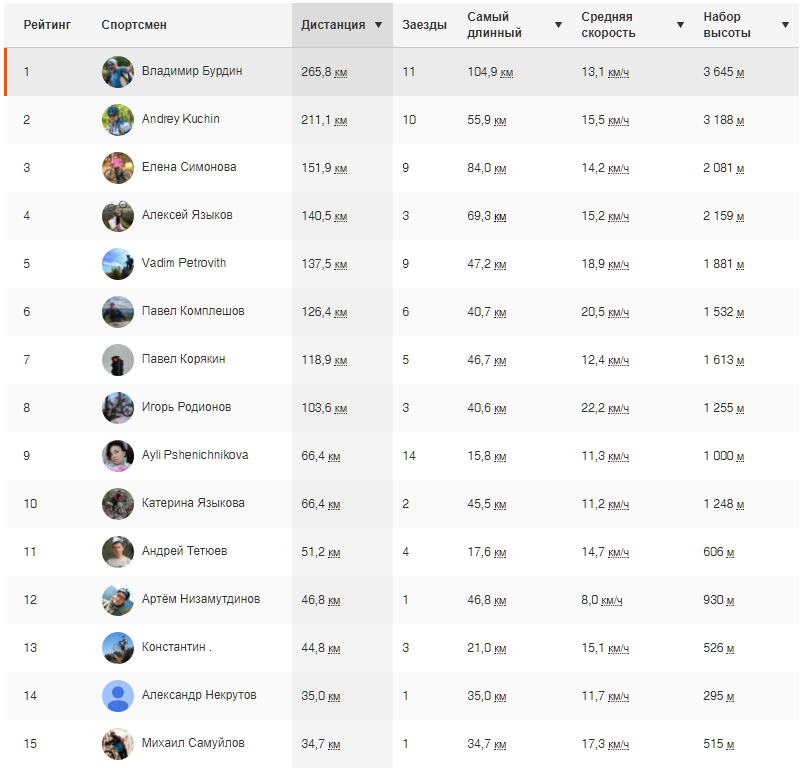The width and height of the screenshot is (806, 768).
Task: Click the 1 000 м elevation value
Action: pyautogui.click(x=724, y=455)
